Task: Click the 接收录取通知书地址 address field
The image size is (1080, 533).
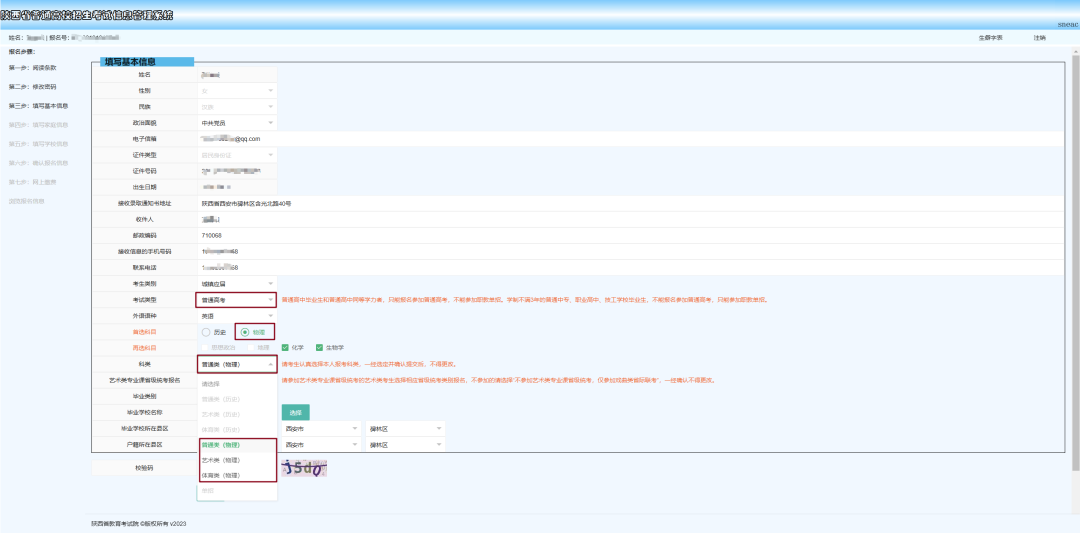Action: (x=631, y=203)
